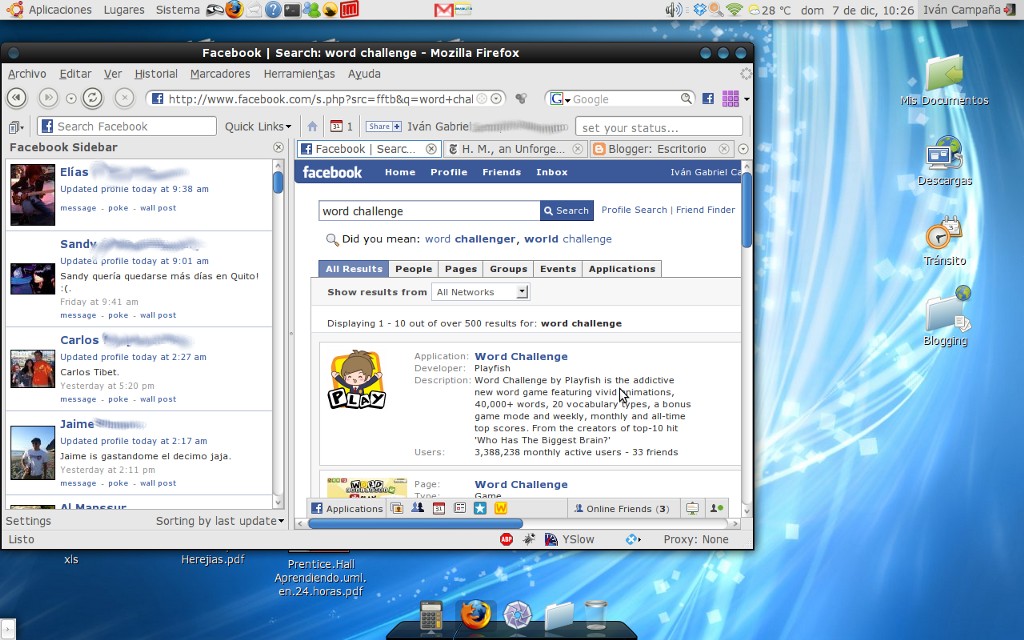1024x640 pixels.
Task: Switch to the People results tab
Action: (413, 268)
